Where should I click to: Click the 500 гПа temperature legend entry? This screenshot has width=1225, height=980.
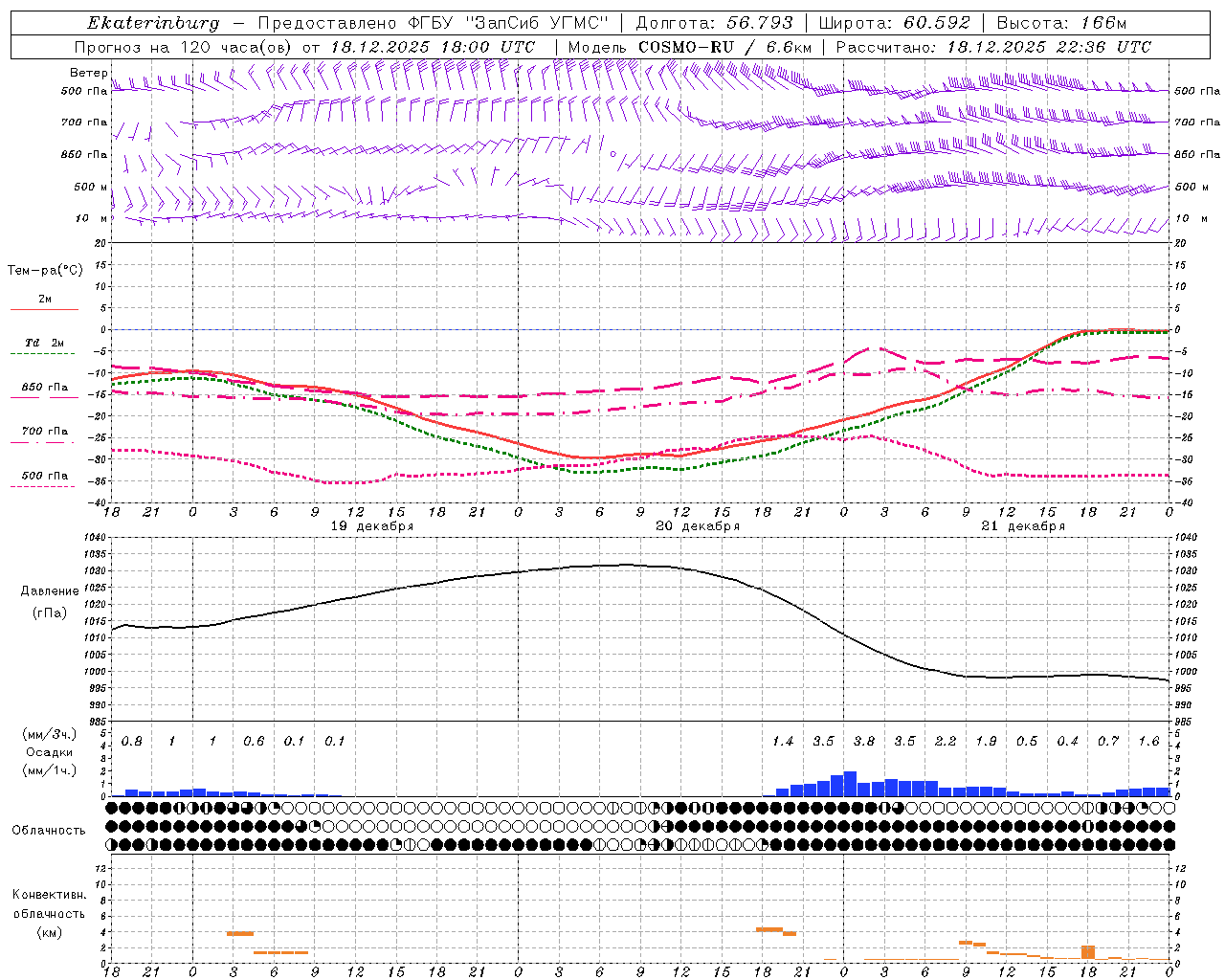pos(45,475)
